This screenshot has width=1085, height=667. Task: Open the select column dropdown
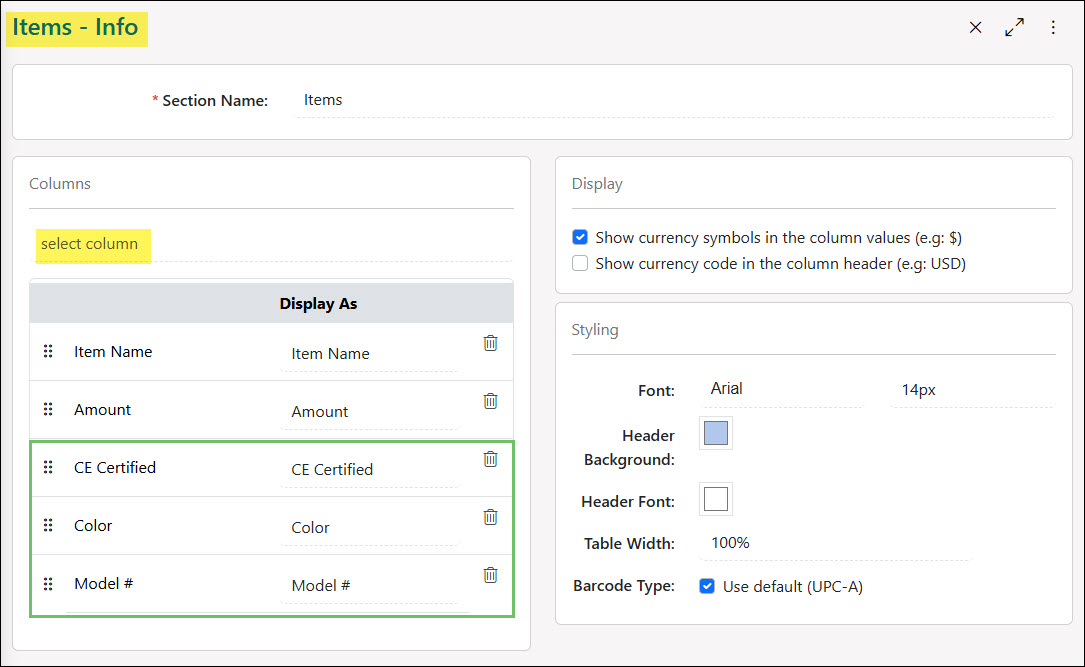274,245
